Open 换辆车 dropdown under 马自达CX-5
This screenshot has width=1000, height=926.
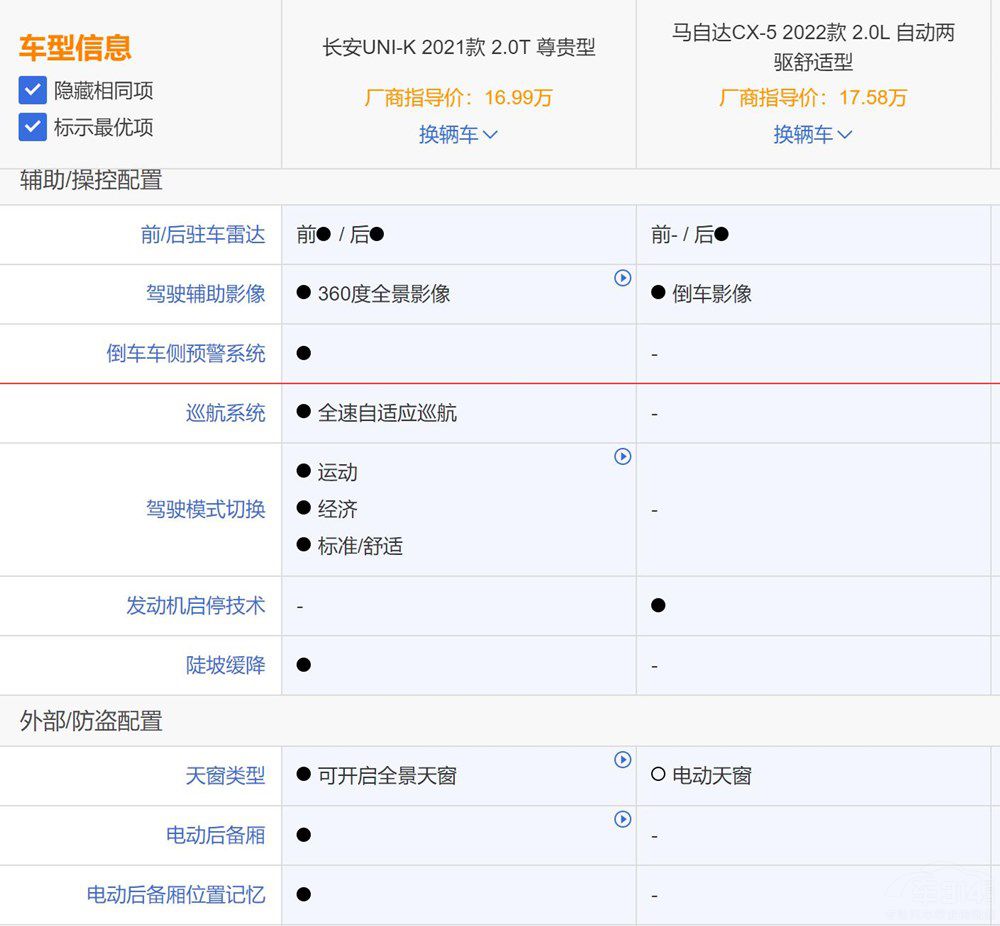812,135
